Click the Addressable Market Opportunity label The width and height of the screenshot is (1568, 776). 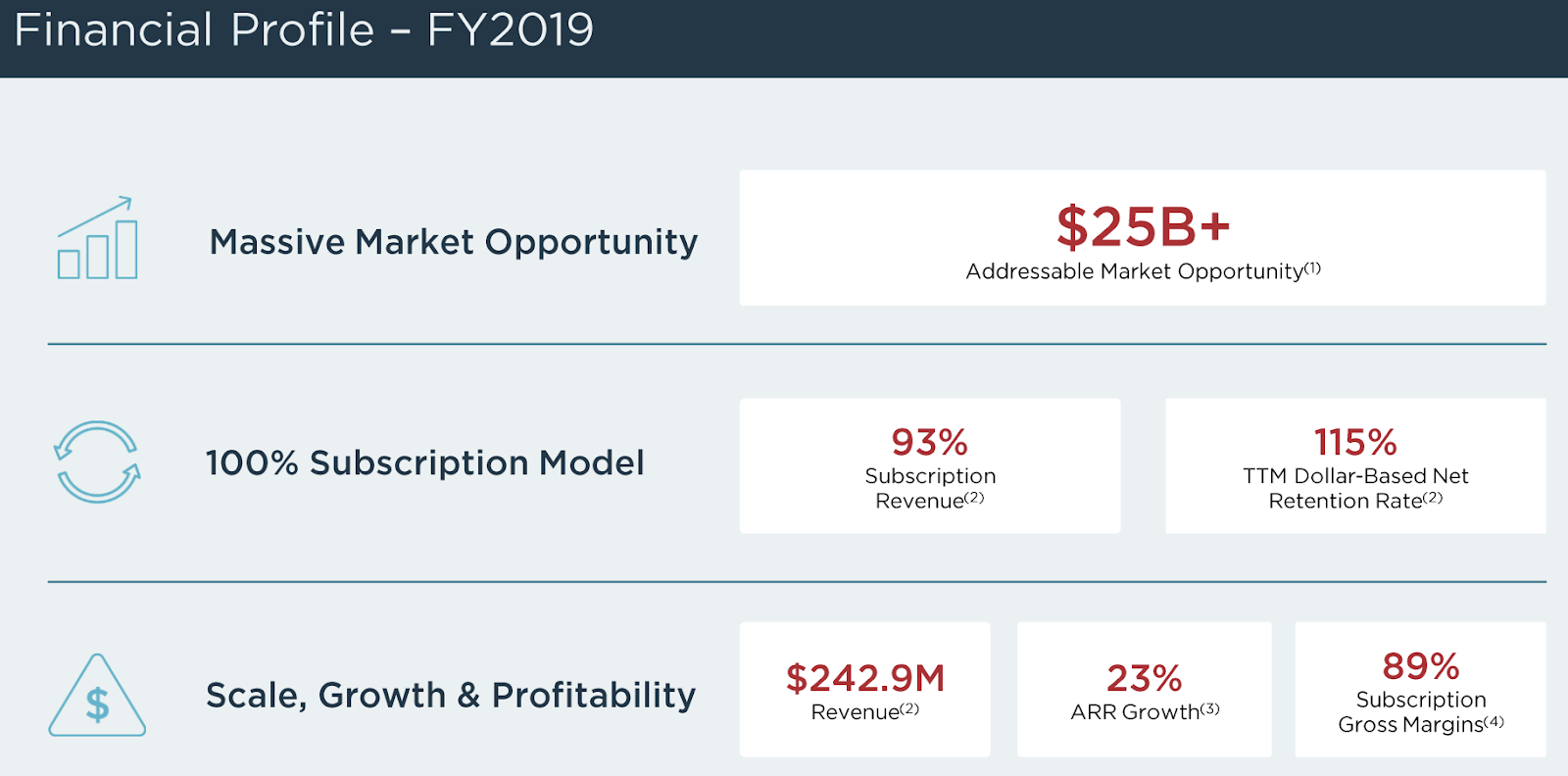pyautogui.click(x=1135, y=271)
